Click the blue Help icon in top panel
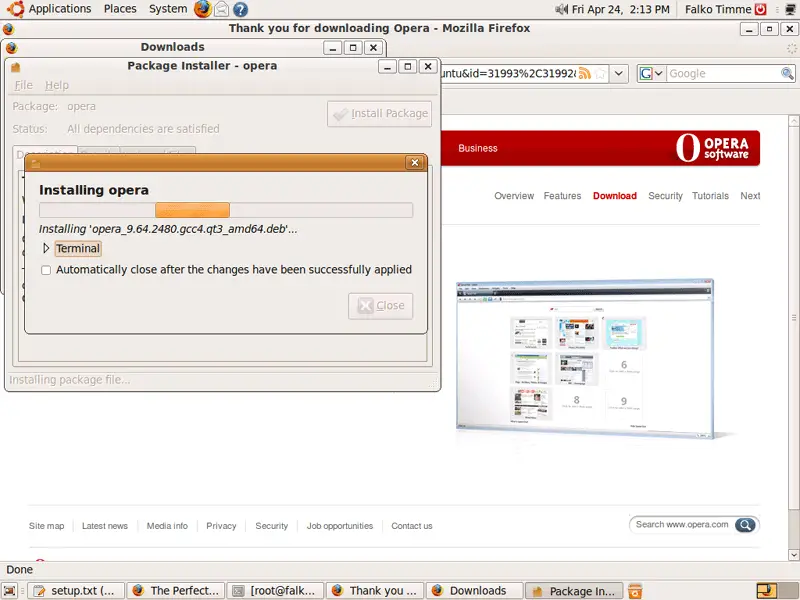Screen dimensions: 800x600 pyautogui.click(x=240, y=9)
